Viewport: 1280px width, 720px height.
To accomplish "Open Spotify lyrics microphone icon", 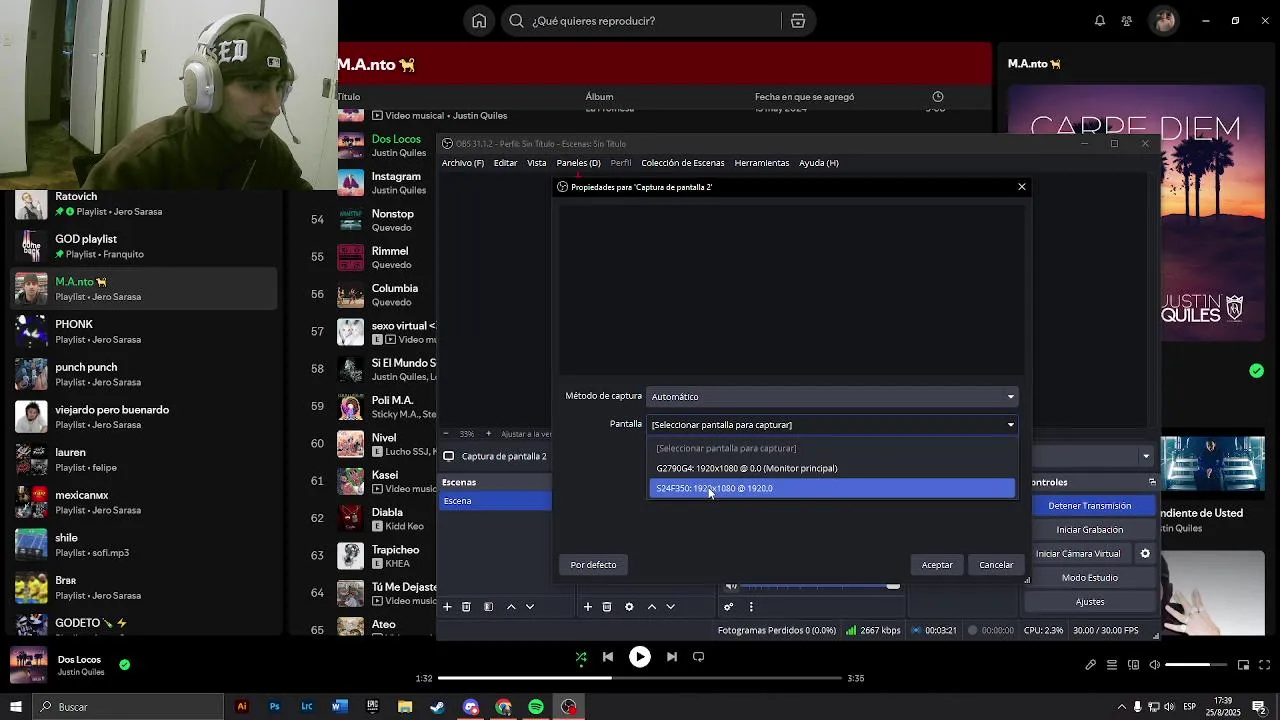I will [x=1091, y=665].
